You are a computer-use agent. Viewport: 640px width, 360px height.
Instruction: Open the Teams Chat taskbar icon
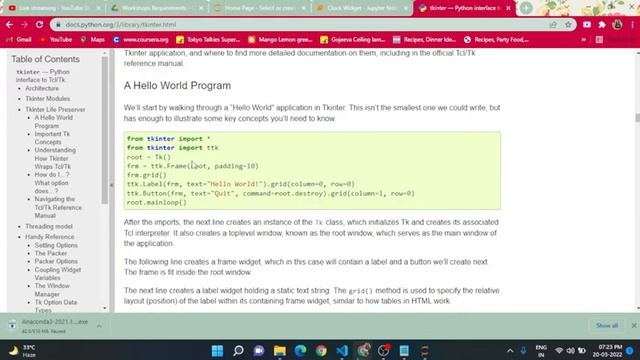[x=259, y=351]
